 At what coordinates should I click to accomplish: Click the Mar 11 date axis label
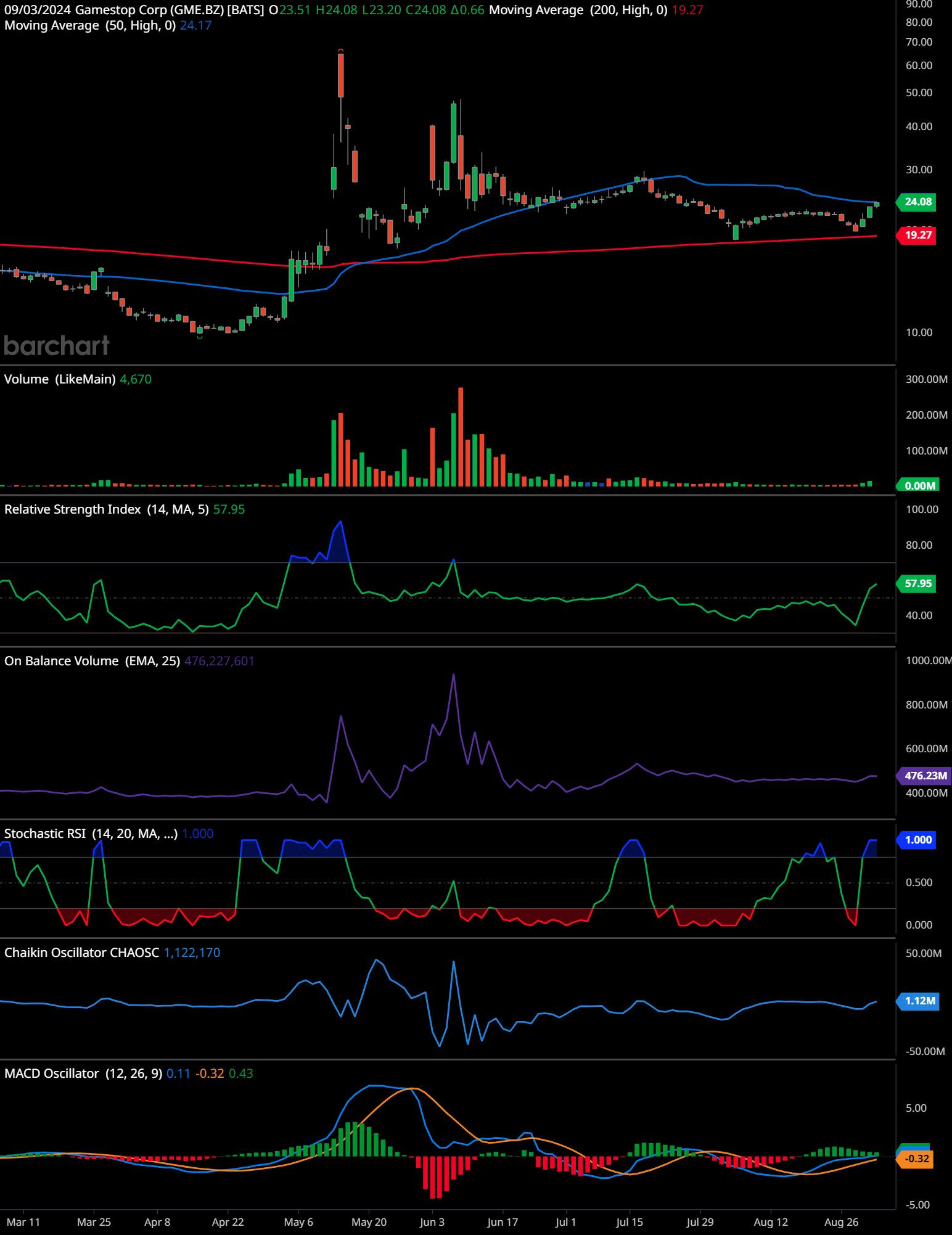[x=23, y=1222]
